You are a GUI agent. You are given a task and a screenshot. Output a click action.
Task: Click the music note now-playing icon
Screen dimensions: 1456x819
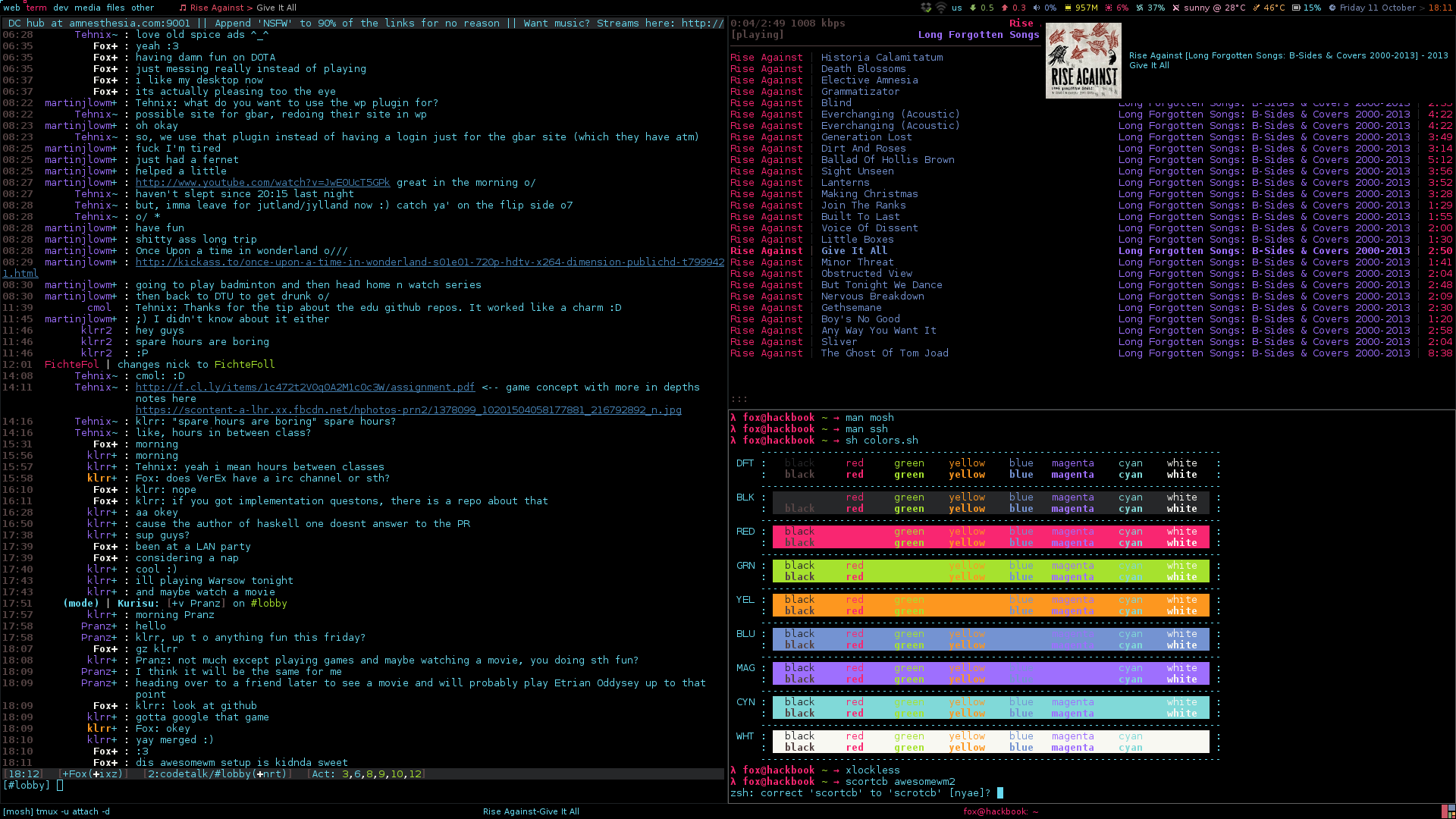coord(182,8)
